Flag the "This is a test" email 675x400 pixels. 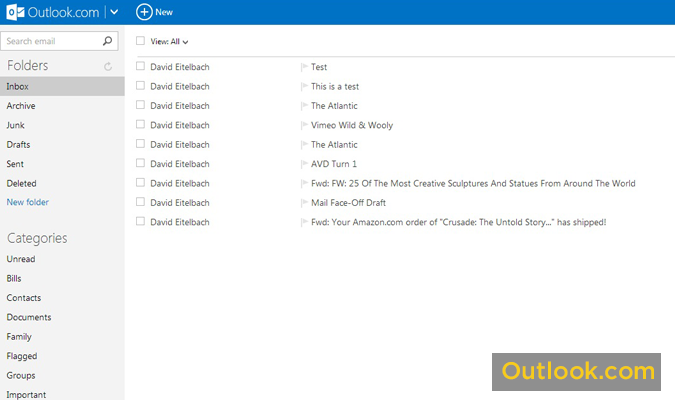point(304,86)
